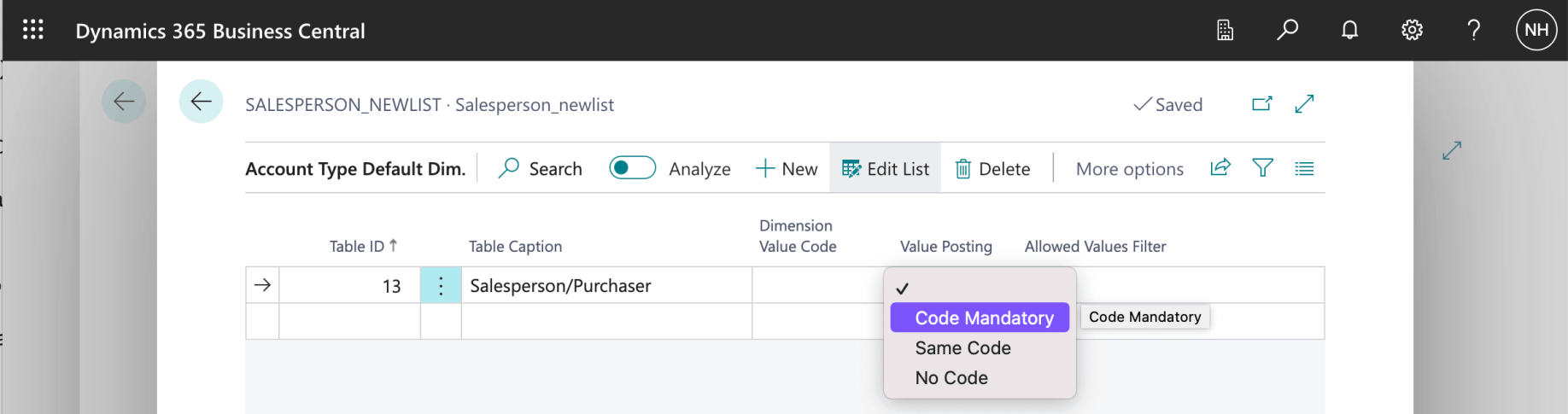The width and height of the screenshot is (1568, 414).
Task: Toggle the Analyze mode switch
Action: (x=632, y=168)
